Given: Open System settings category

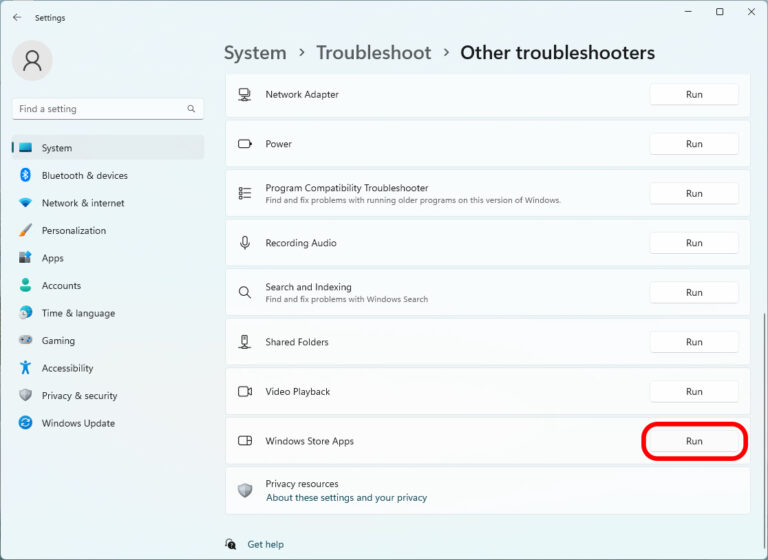Looking at the screenshot, I should (x=108, y=147).
